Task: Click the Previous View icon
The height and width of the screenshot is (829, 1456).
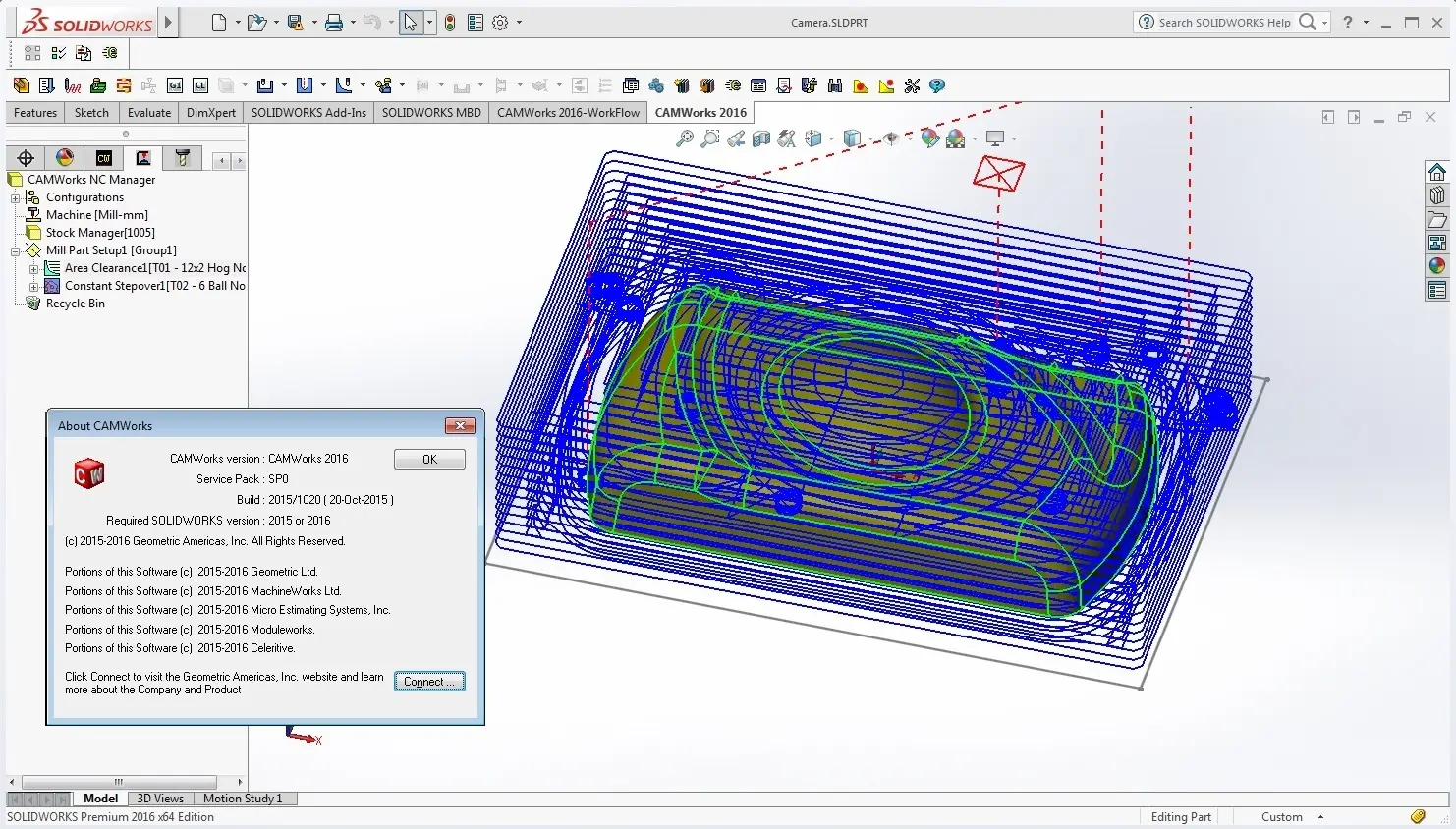Action: [736, 138]
